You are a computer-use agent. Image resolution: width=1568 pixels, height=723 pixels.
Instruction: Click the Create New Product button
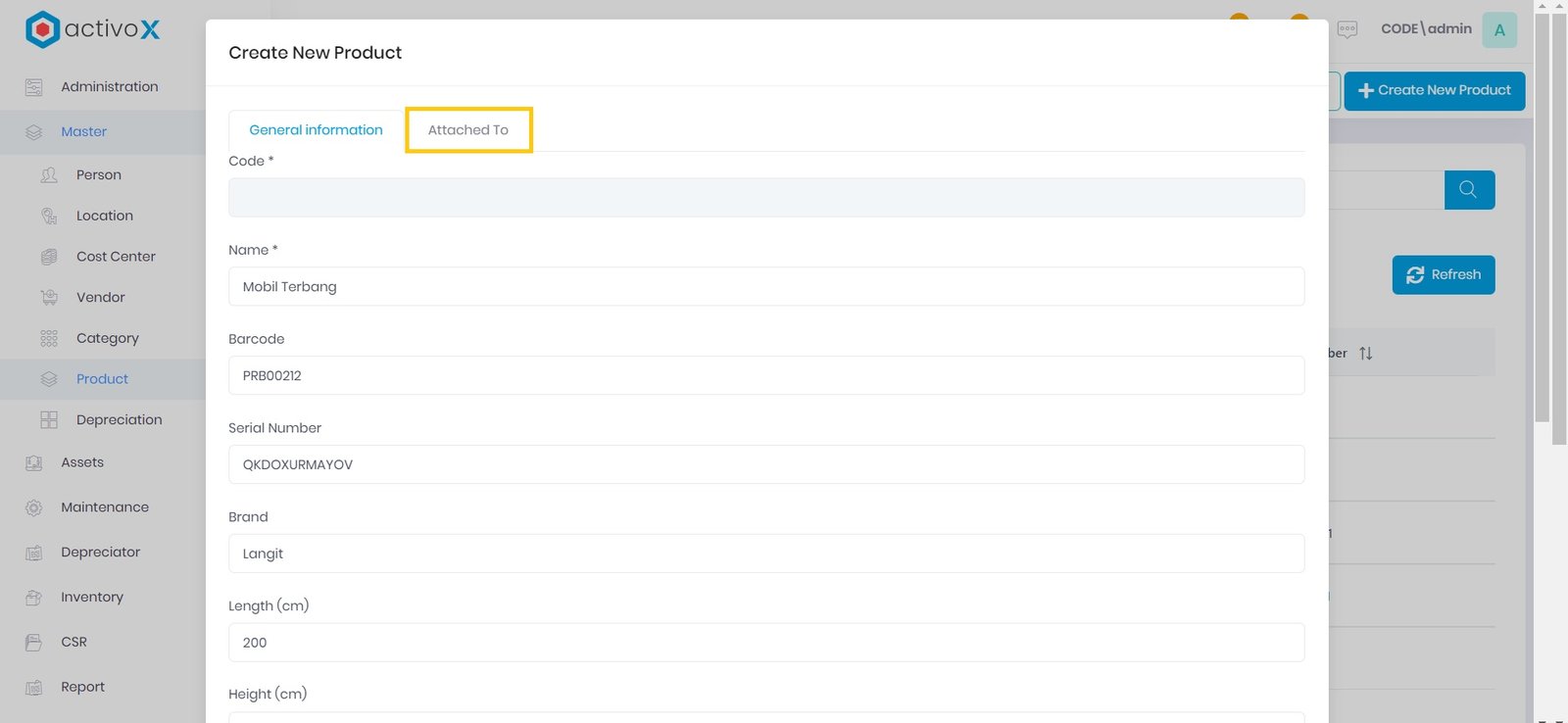point(1434,90)
